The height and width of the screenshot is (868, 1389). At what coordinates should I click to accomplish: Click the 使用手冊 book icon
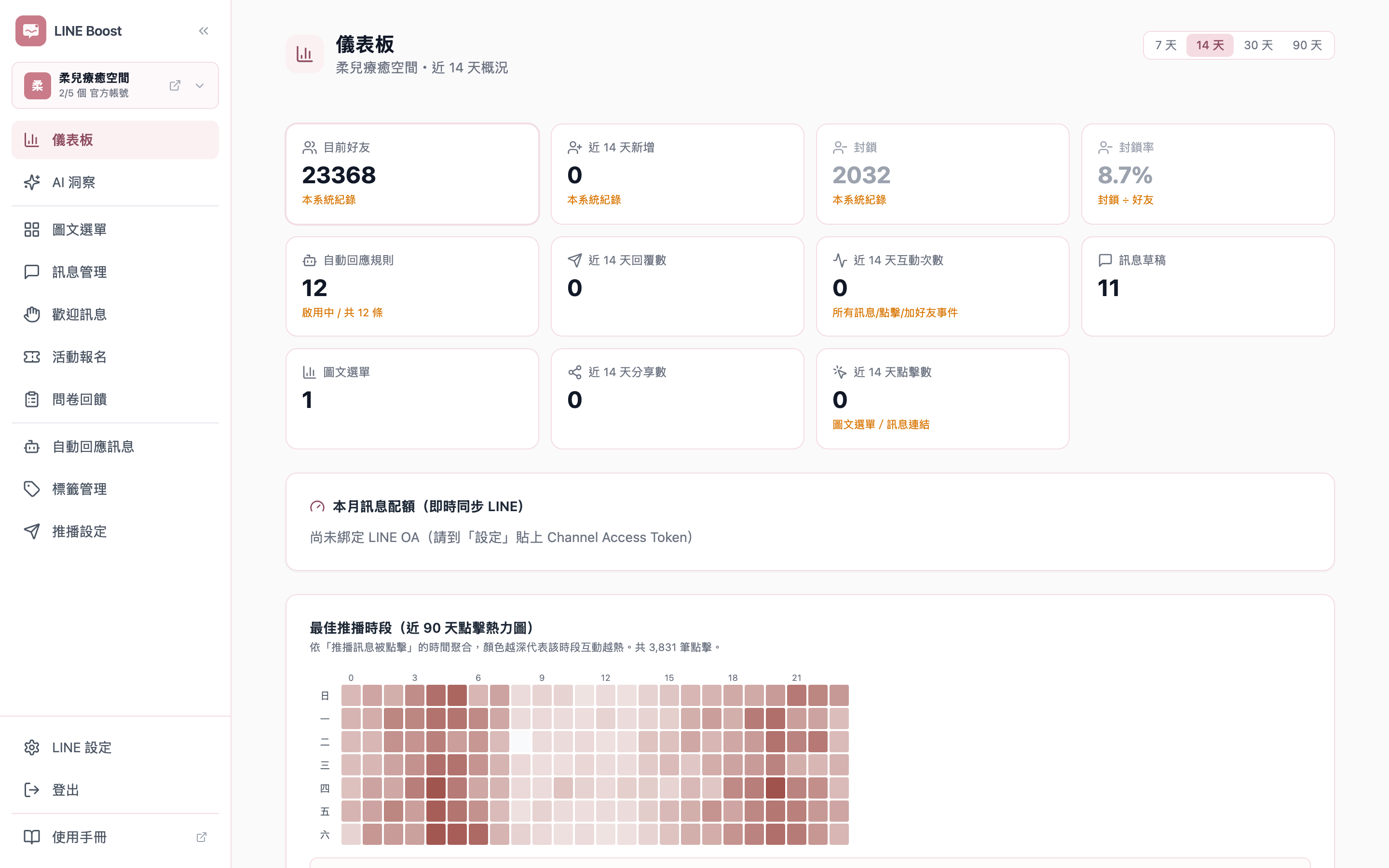point(31,837)
